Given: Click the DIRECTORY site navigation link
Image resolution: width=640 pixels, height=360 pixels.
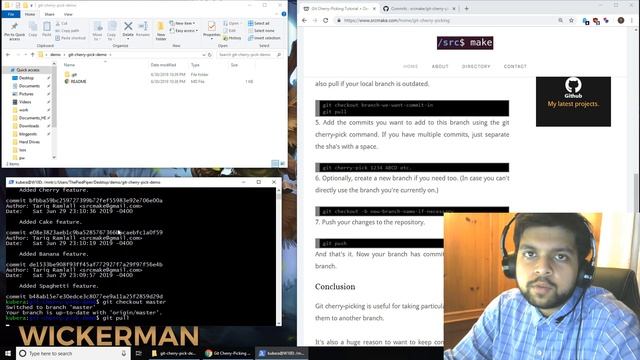Looking at the screenshot, I should click(476, 66).
